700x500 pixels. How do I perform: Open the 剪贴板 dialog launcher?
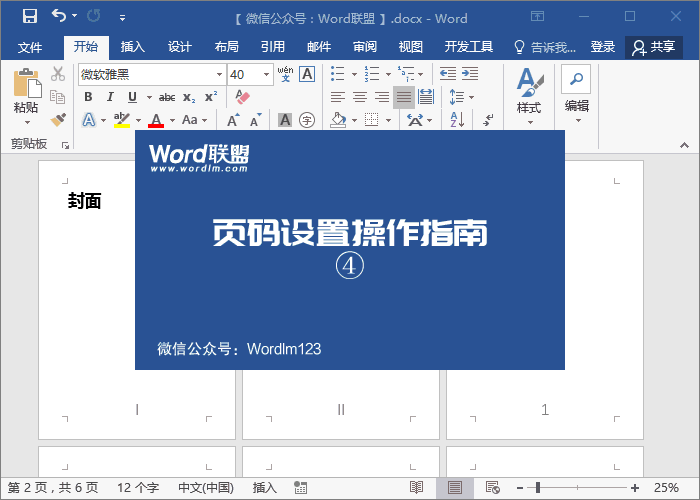point(66,145)
